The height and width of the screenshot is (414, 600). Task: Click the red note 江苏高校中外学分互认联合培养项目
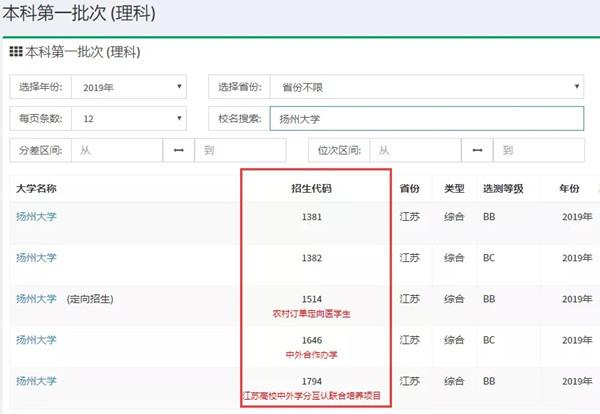point(311,396)
